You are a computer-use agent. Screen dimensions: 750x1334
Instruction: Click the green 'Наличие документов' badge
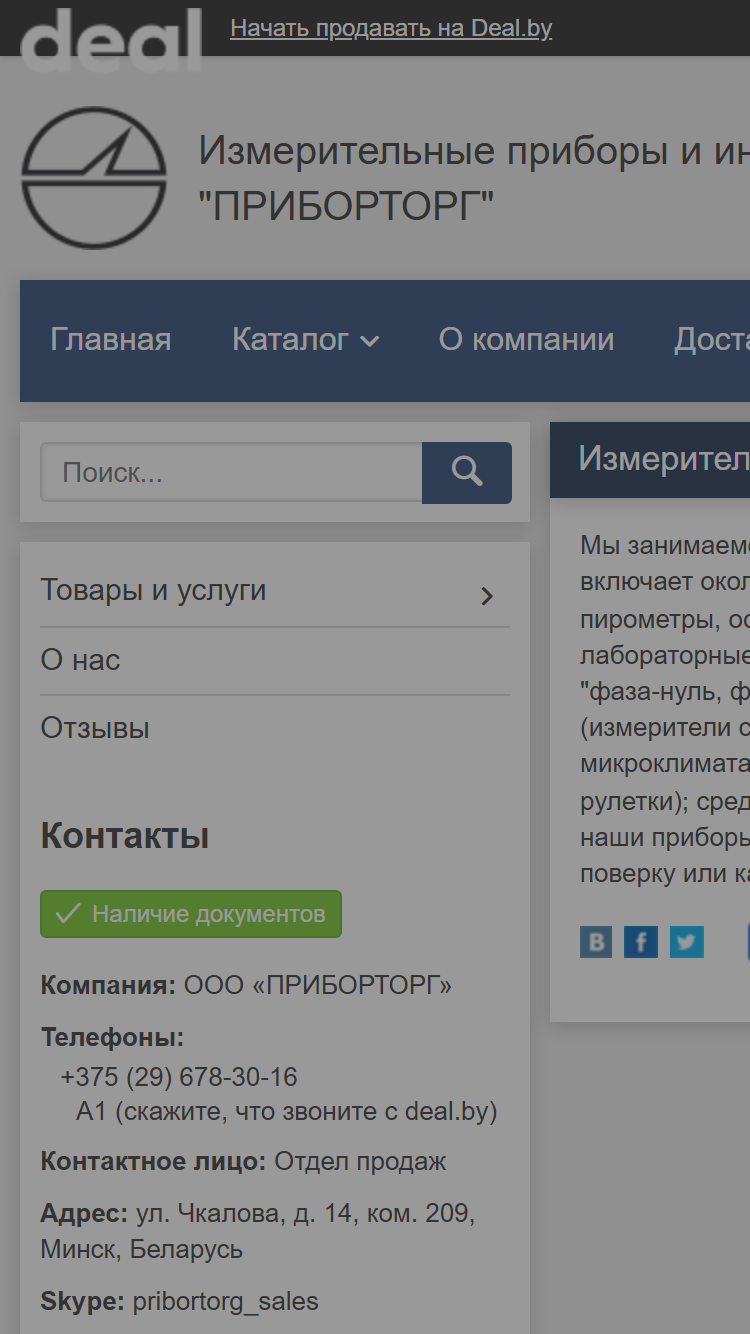point(191,914)
